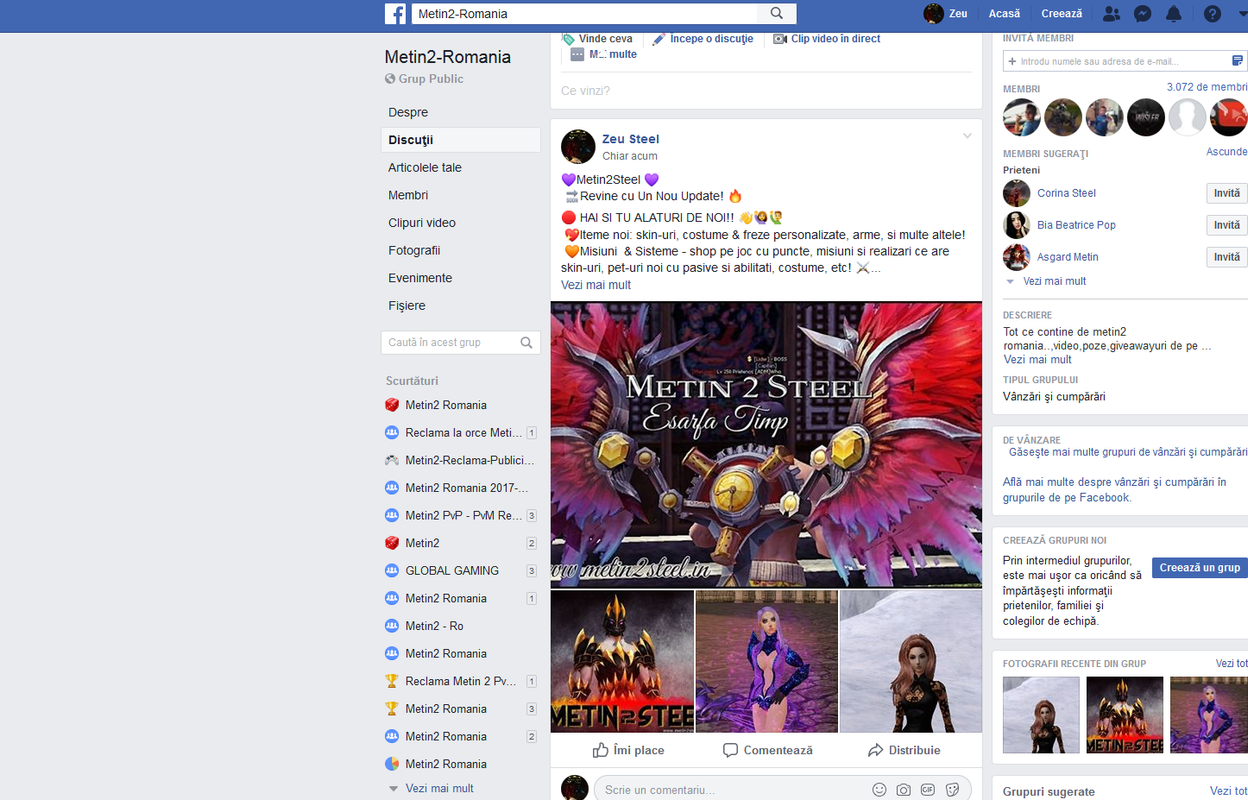Click Corina Steel profile avatar
This screenshot has height=800, width=1248.
coord(1017,193)
